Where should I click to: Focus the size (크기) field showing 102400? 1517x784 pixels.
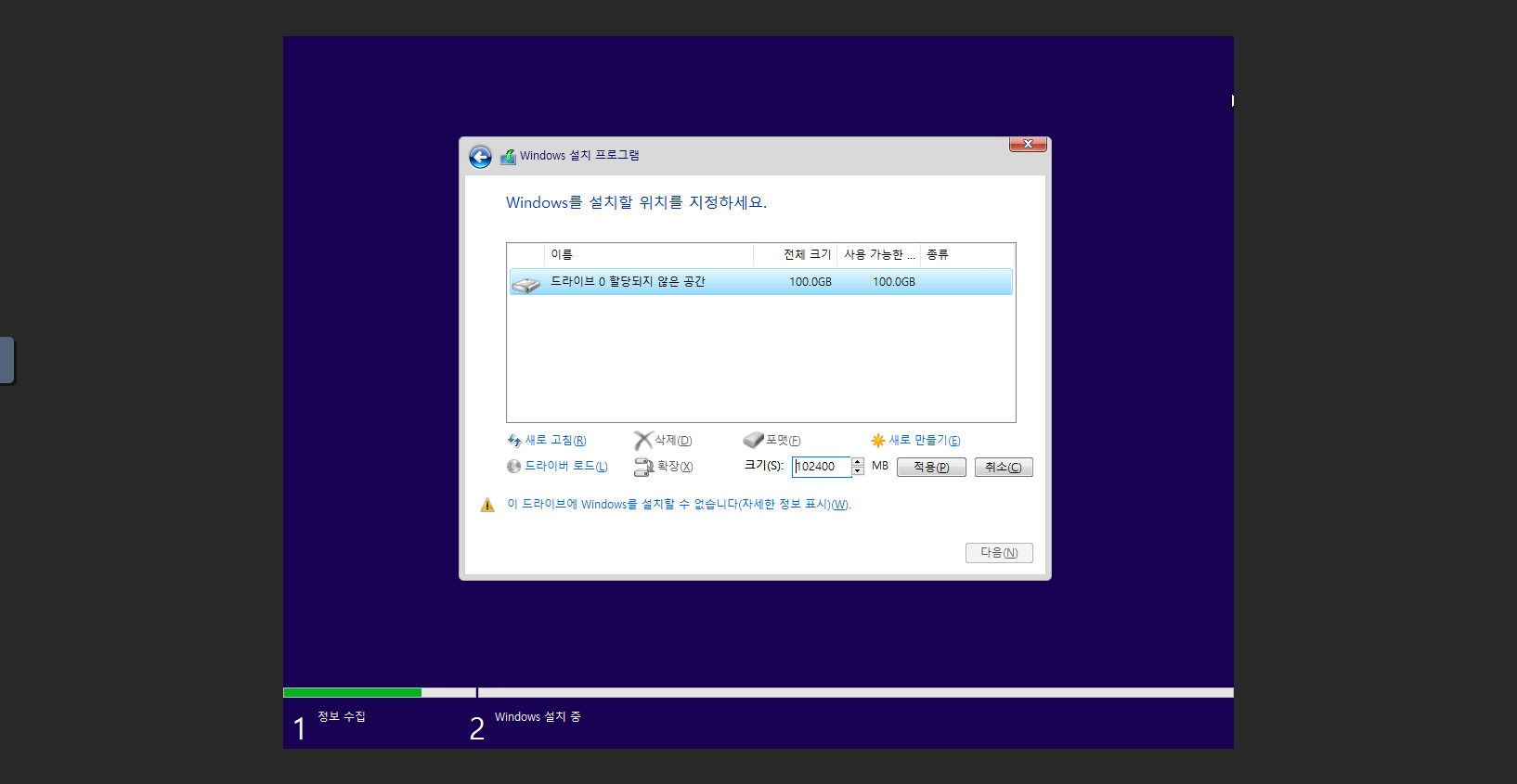click(x=822, y=467)
